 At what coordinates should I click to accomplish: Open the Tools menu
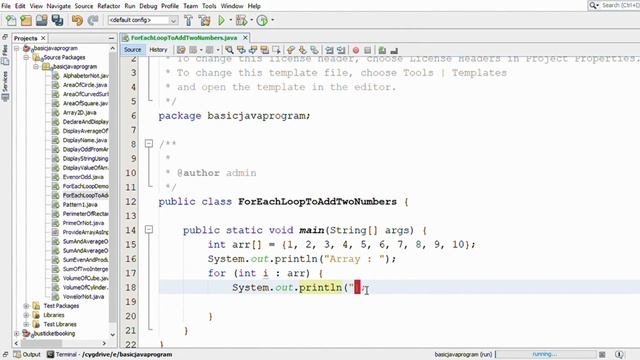[x=209, y=6]
